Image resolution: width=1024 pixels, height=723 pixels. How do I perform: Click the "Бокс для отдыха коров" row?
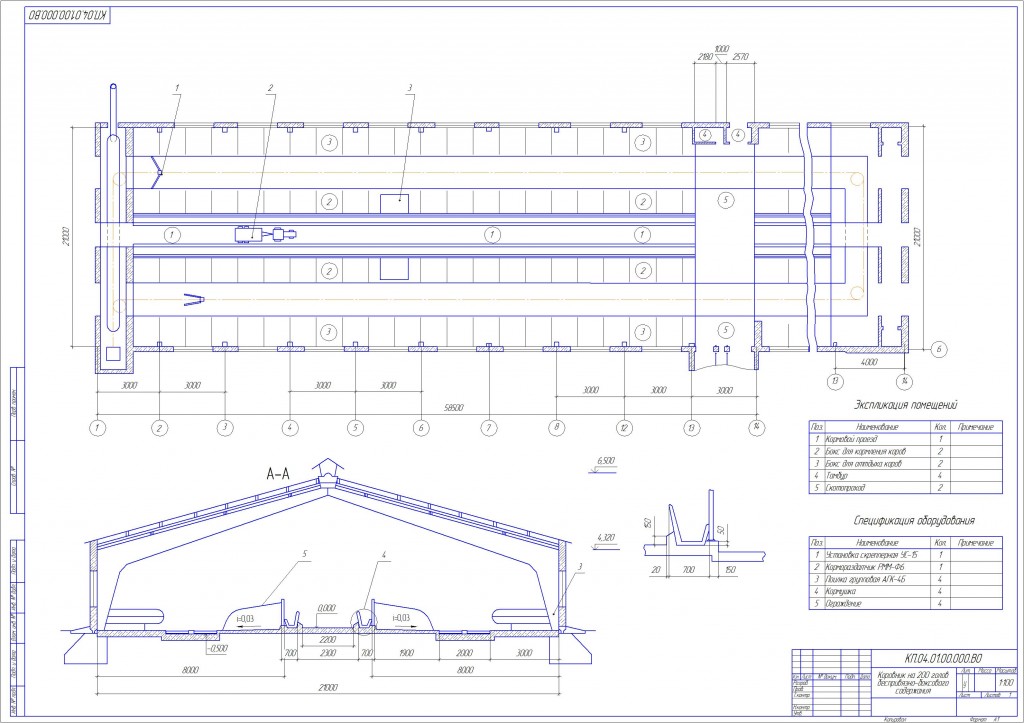(905, 464)
